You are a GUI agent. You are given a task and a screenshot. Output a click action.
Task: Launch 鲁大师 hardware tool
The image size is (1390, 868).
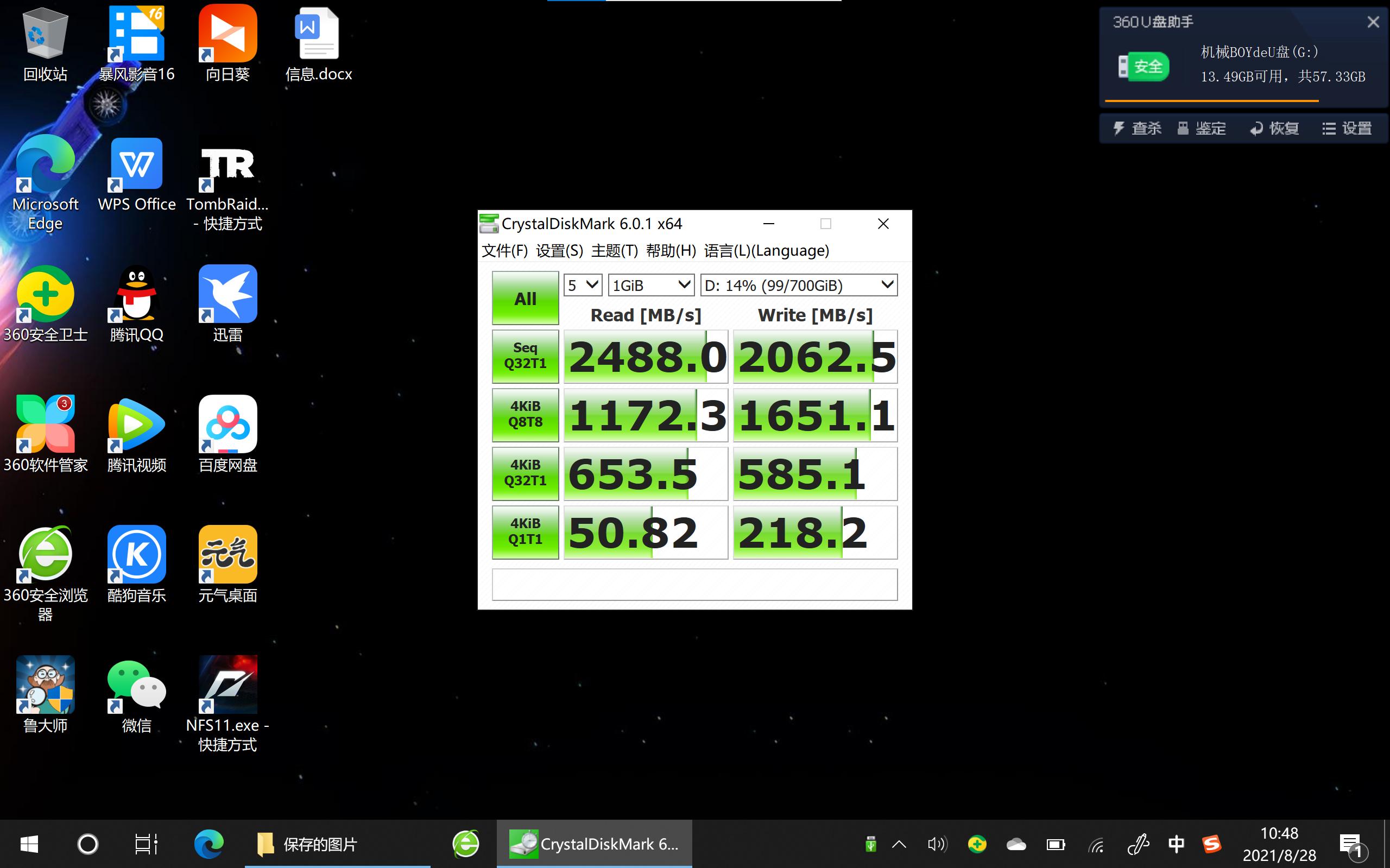[x=45, y=685]
